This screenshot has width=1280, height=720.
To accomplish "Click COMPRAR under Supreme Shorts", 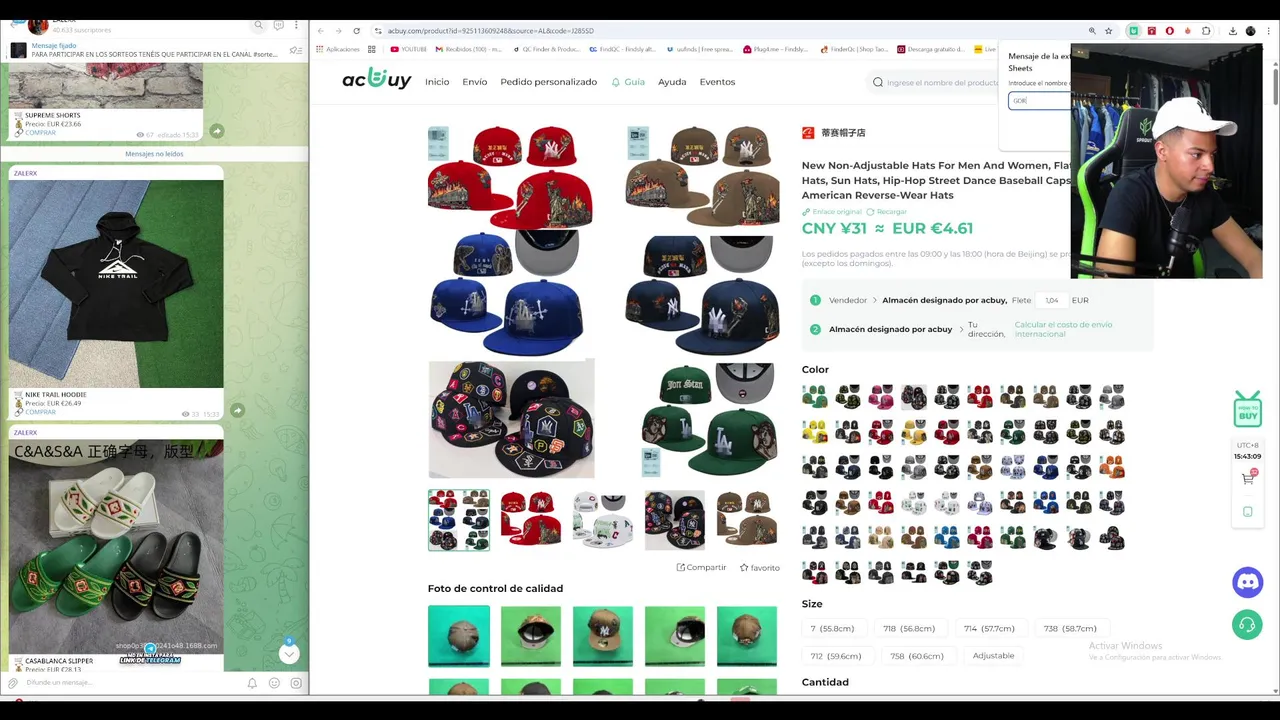I will coord(40,133).
